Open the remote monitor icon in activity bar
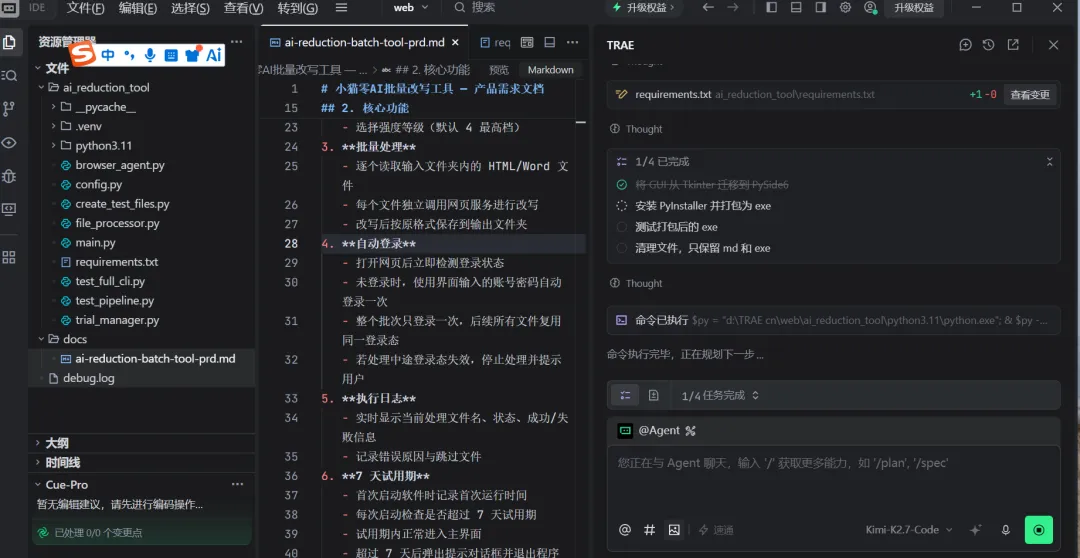This screenshot has height=558, width=1080. [x=9, y=209]
